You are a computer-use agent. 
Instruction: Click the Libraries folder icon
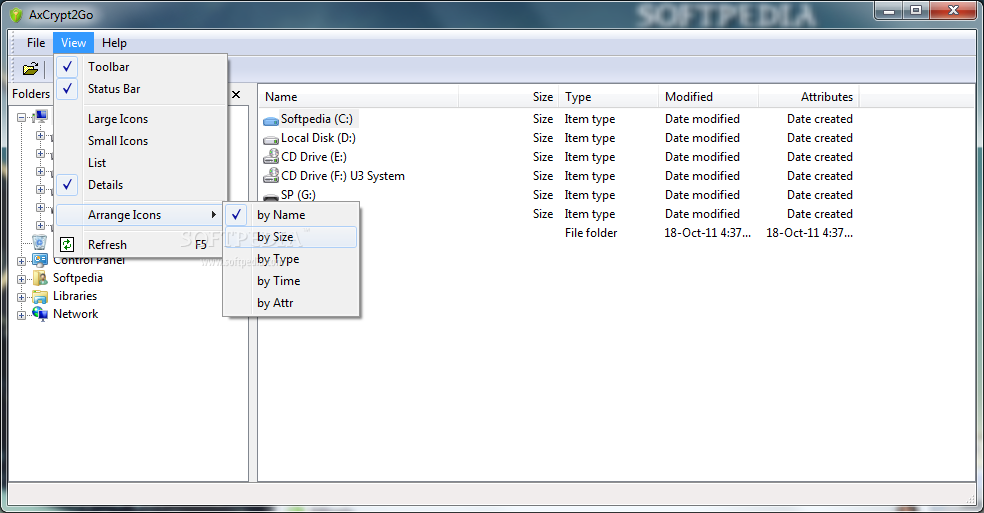40,296
